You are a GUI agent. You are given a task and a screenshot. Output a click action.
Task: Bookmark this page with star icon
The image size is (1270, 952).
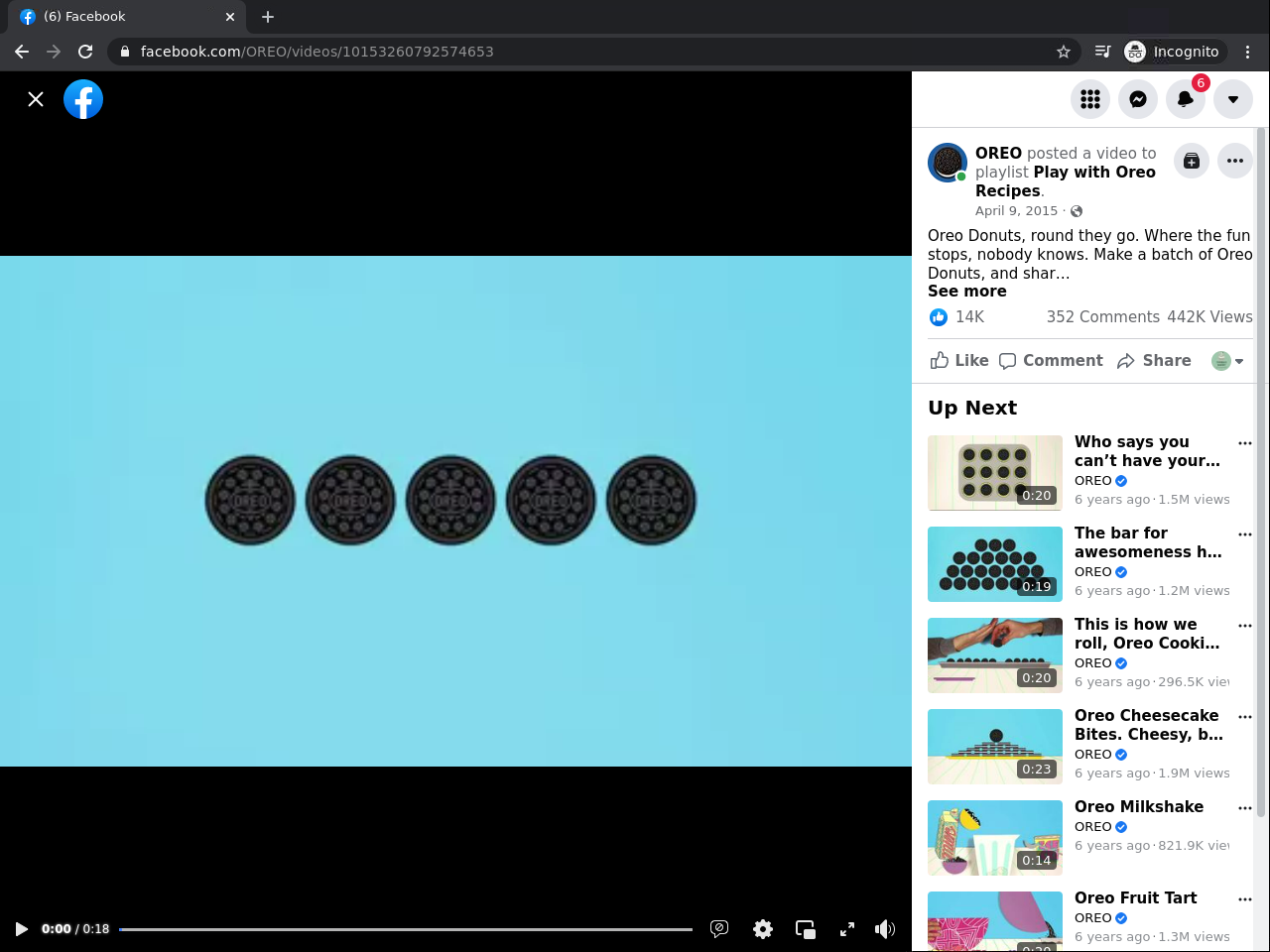(x=1064, y=52)
